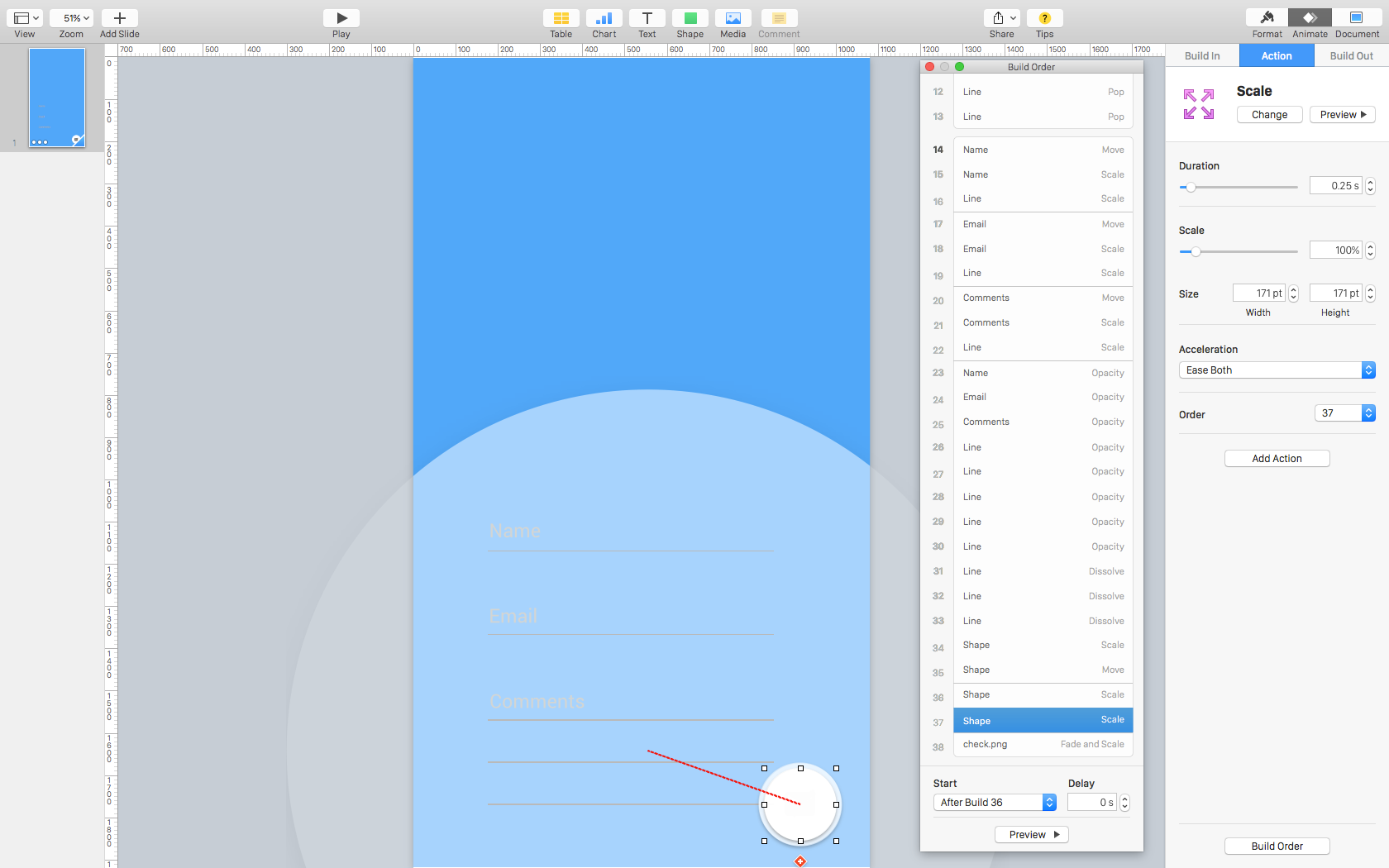Click the Scale animation effect icon
The height and width of the screenshot is (868, 1389).
pos(1199,104)
